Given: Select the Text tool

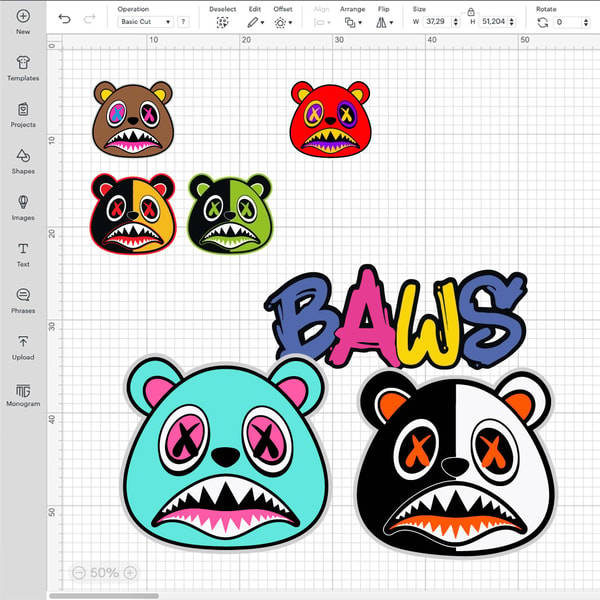Looking at the screenshot, I should (23, 254).
